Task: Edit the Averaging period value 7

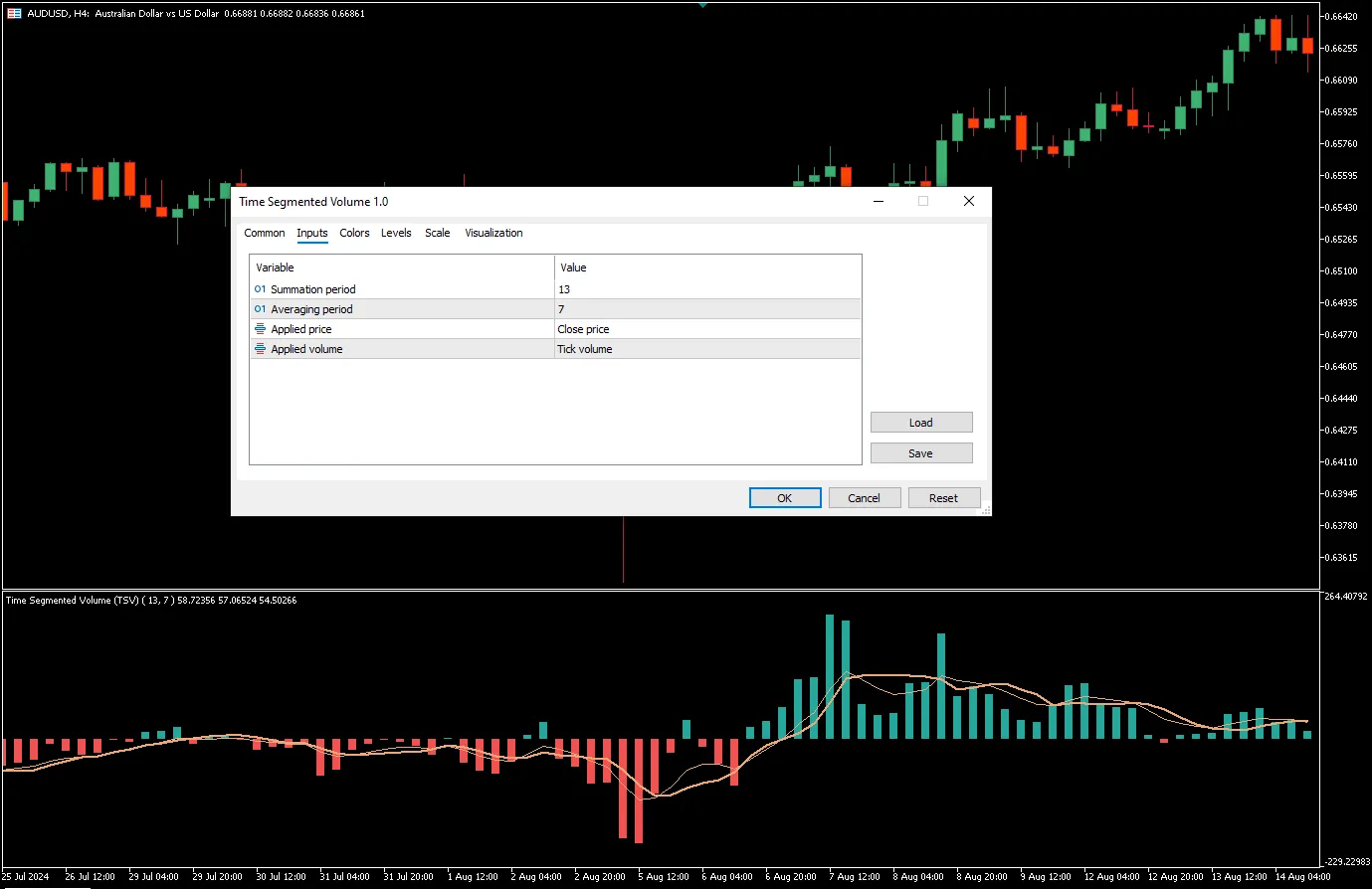Action: (706, 309)
